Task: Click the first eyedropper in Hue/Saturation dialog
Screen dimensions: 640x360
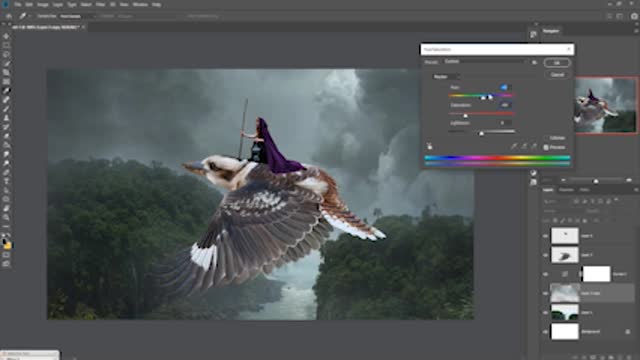Action: (514, 147)
